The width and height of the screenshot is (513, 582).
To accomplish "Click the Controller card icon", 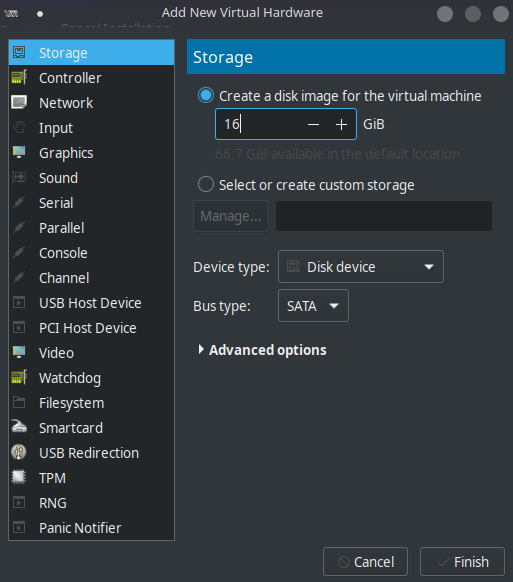I will [x=19, y=78].
